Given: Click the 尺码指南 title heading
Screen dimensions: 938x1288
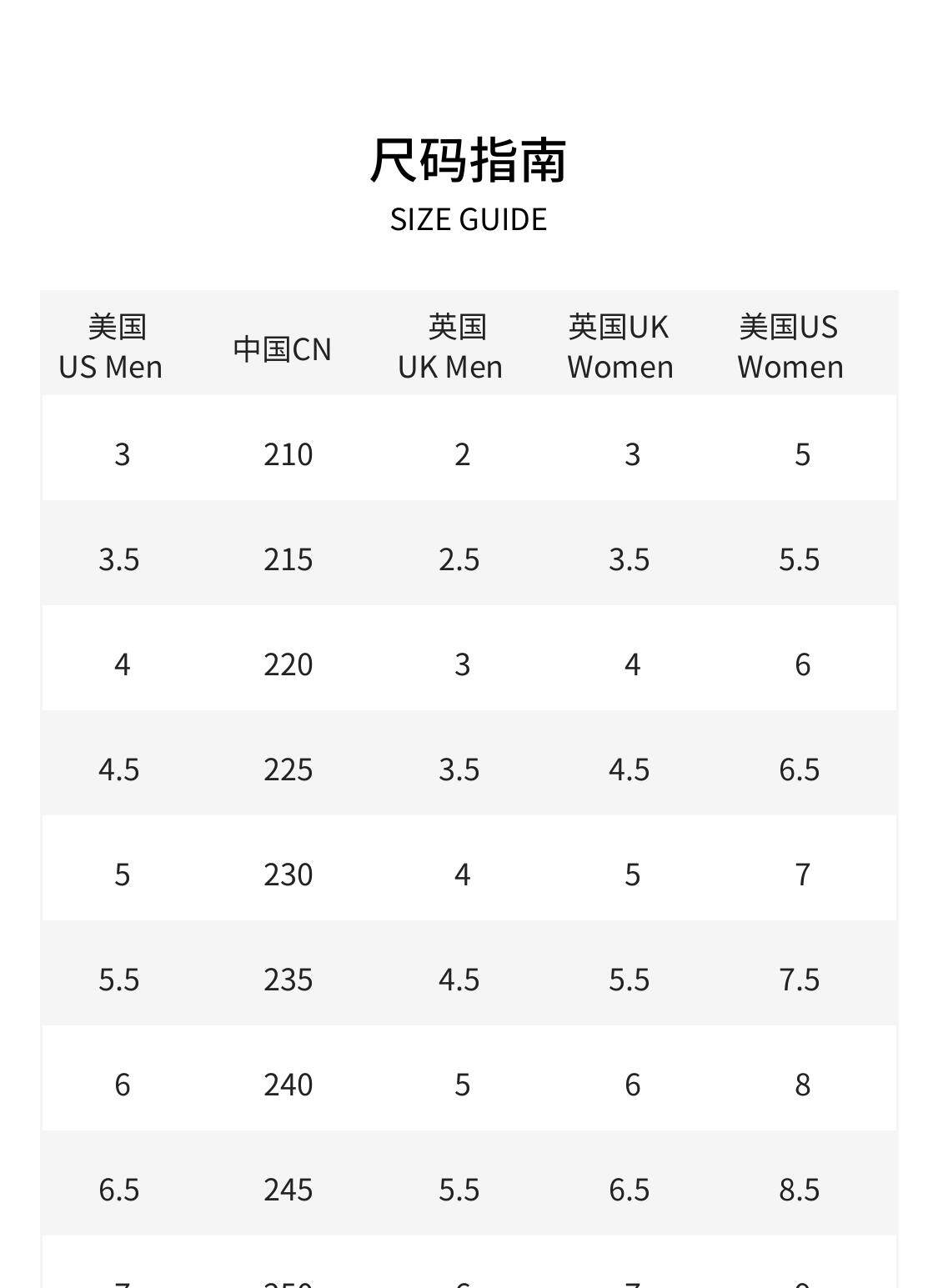Looking at the screenshot, I should [469, 160].
